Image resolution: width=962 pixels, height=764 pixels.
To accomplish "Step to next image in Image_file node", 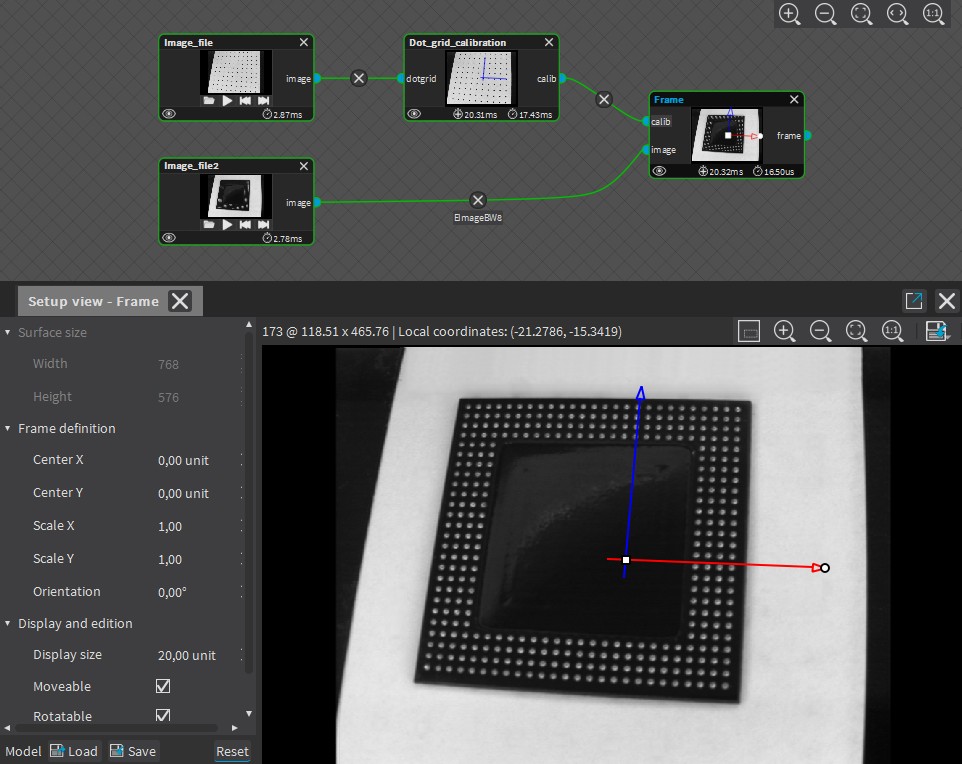I will 263,101.
